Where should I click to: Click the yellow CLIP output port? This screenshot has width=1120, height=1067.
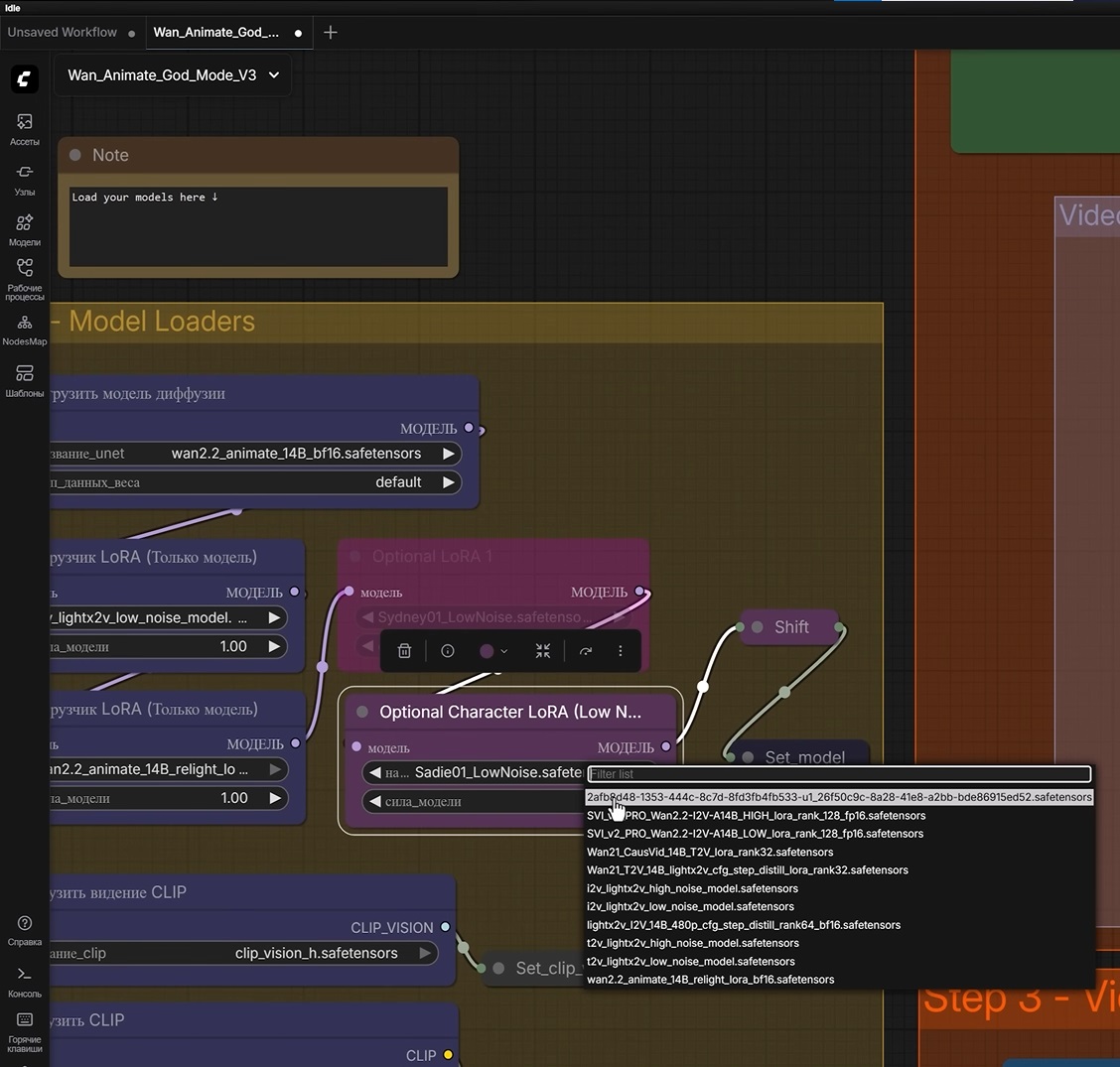(x=448, y=1054)
